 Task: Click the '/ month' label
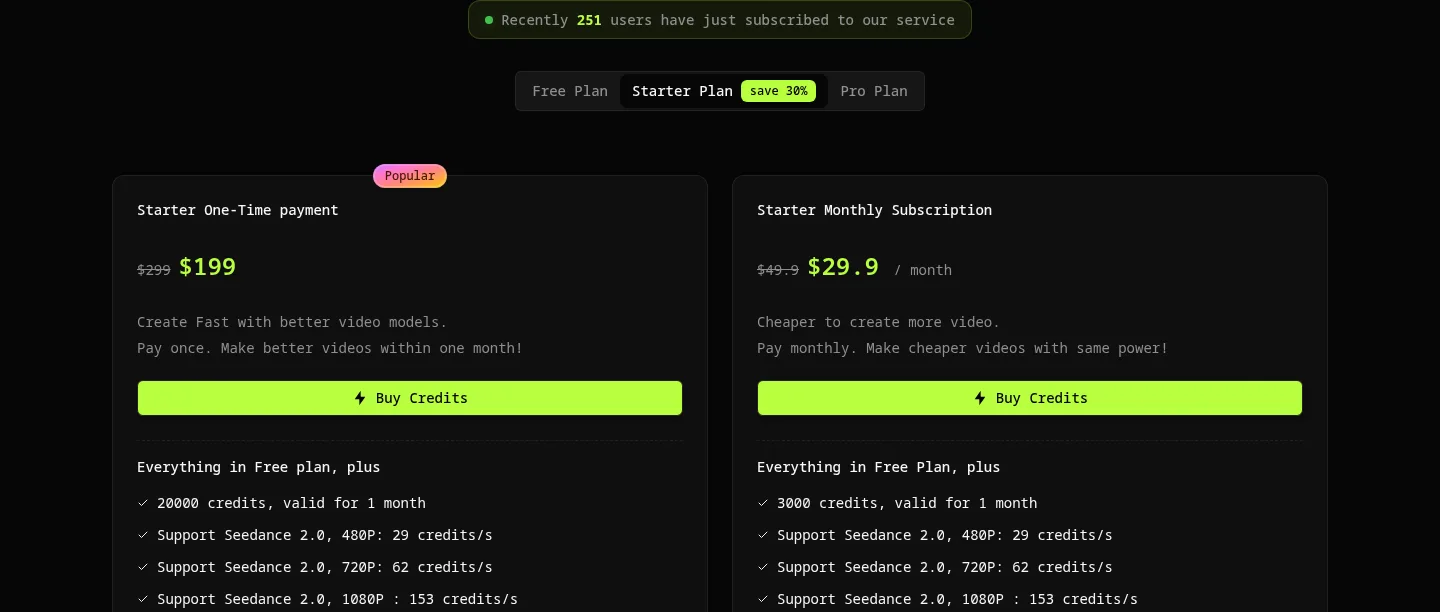[x=923, y=270]
